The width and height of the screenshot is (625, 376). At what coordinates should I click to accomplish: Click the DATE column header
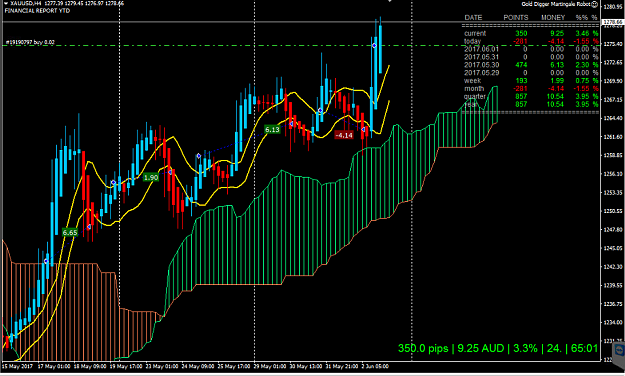coord(473,18)
